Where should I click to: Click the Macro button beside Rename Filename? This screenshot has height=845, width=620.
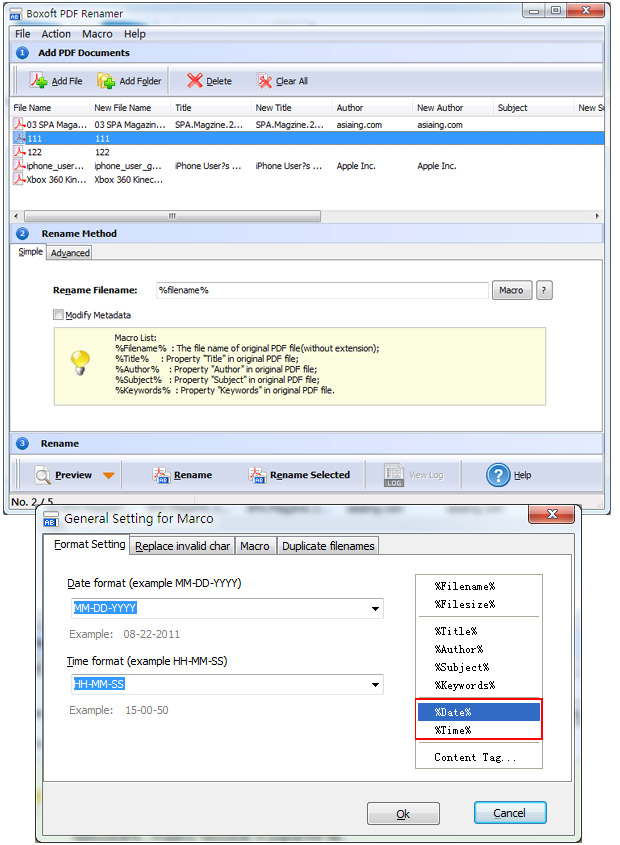[x=512, y=290]
